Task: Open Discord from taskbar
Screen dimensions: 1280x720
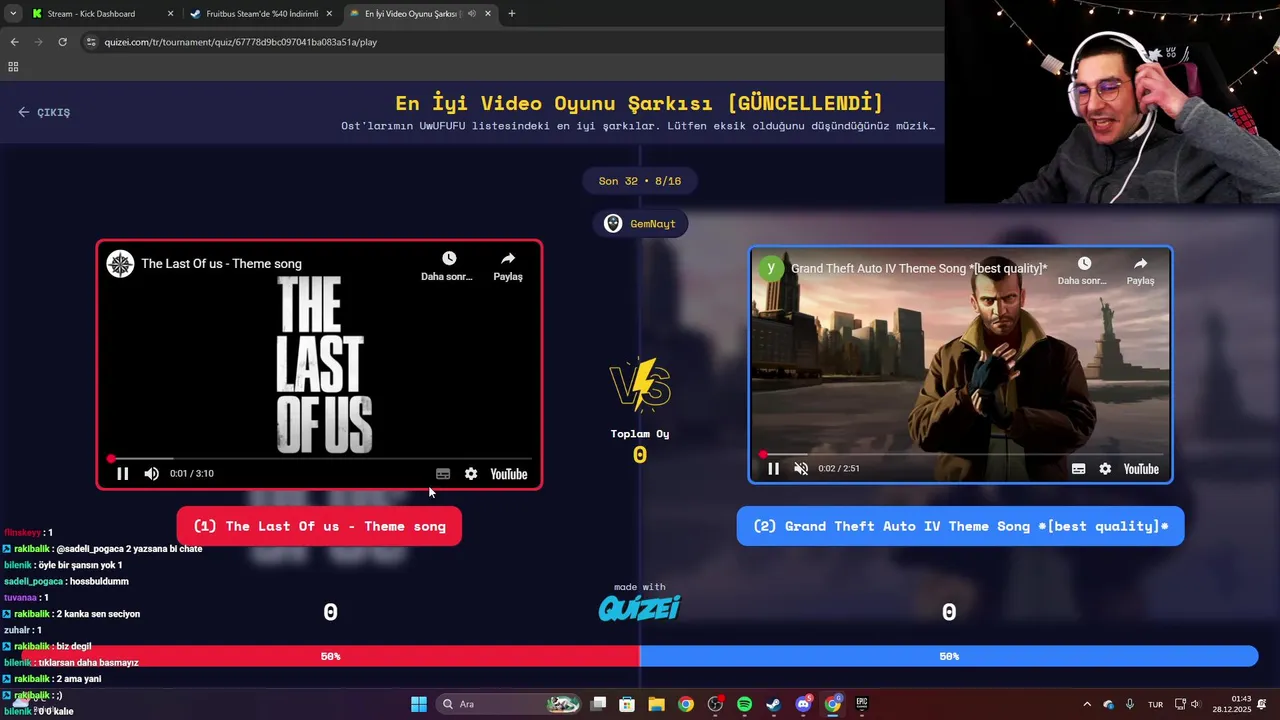Action: pos(803,704)
